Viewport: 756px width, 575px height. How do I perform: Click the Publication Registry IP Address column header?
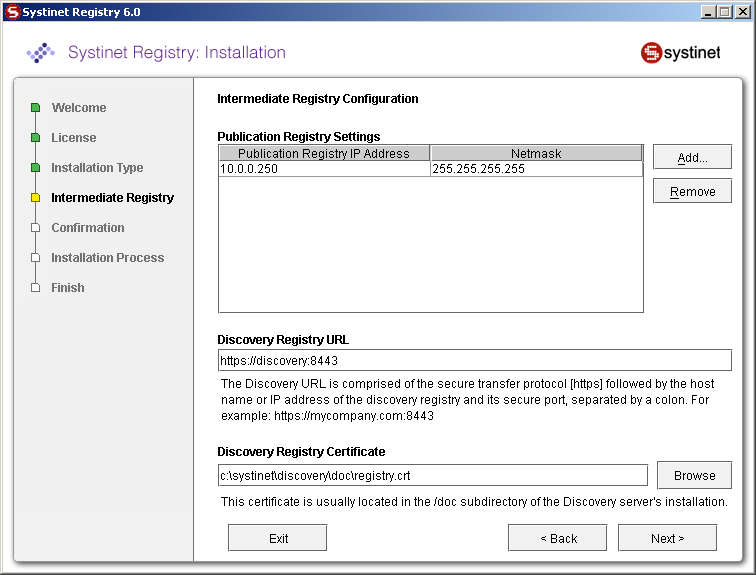tap(324, 153)
